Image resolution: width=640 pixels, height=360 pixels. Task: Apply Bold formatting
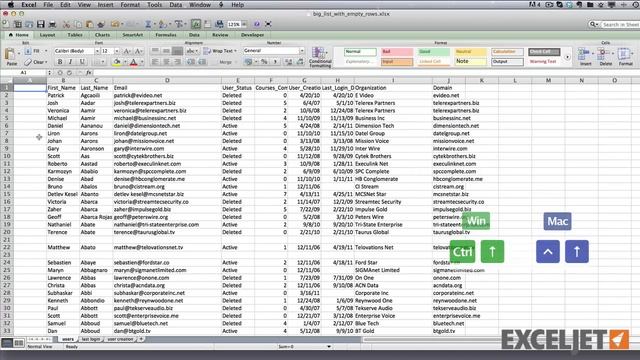coord(60,62)
